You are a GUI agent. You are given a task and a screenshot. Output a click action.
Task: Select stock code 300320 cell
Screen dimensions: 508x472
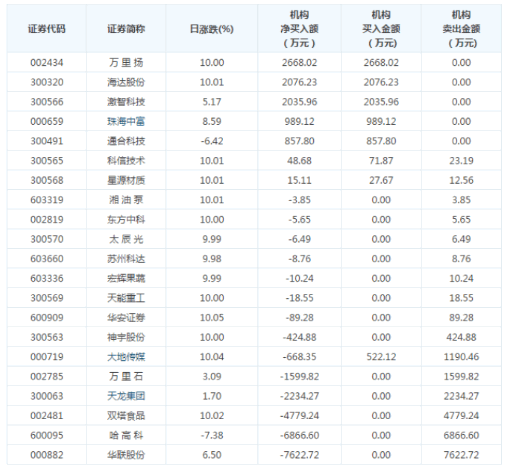(47, 82)
